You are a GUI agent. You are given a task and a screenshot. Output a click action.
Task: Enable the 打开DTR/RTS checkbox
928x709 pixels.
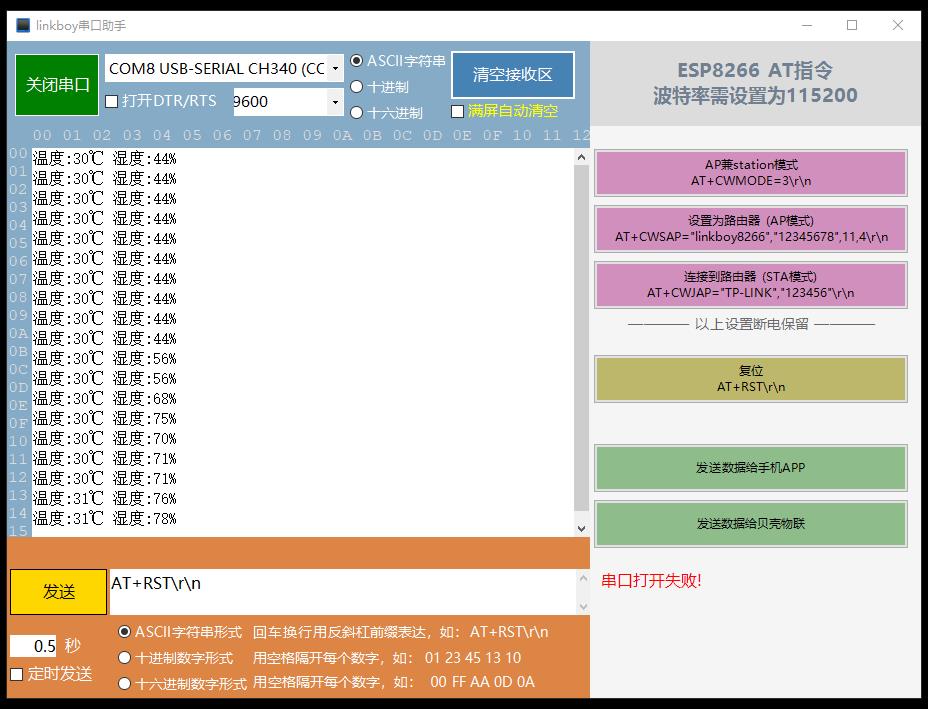[x=111, y=101]
